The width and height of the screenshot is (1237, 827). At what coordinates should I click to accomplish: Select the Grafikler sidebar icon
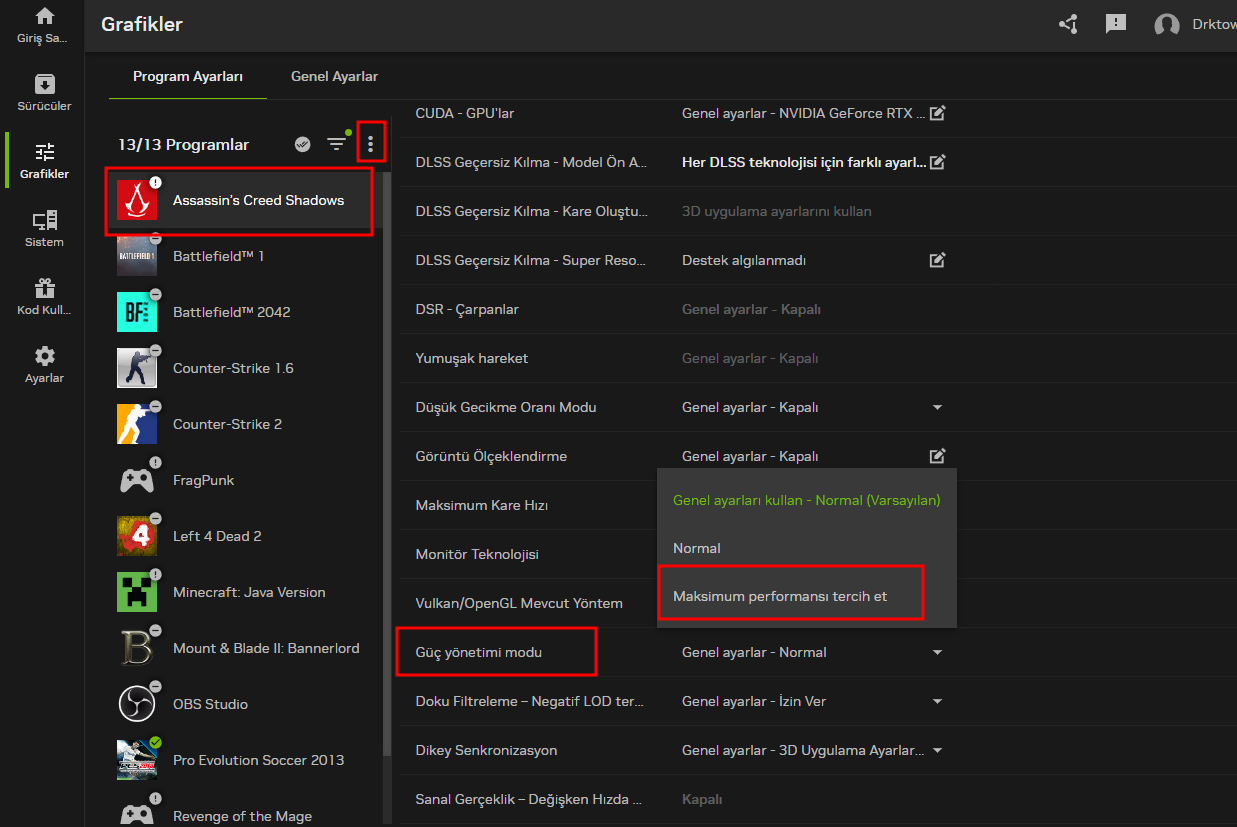(x=44, y=152)
